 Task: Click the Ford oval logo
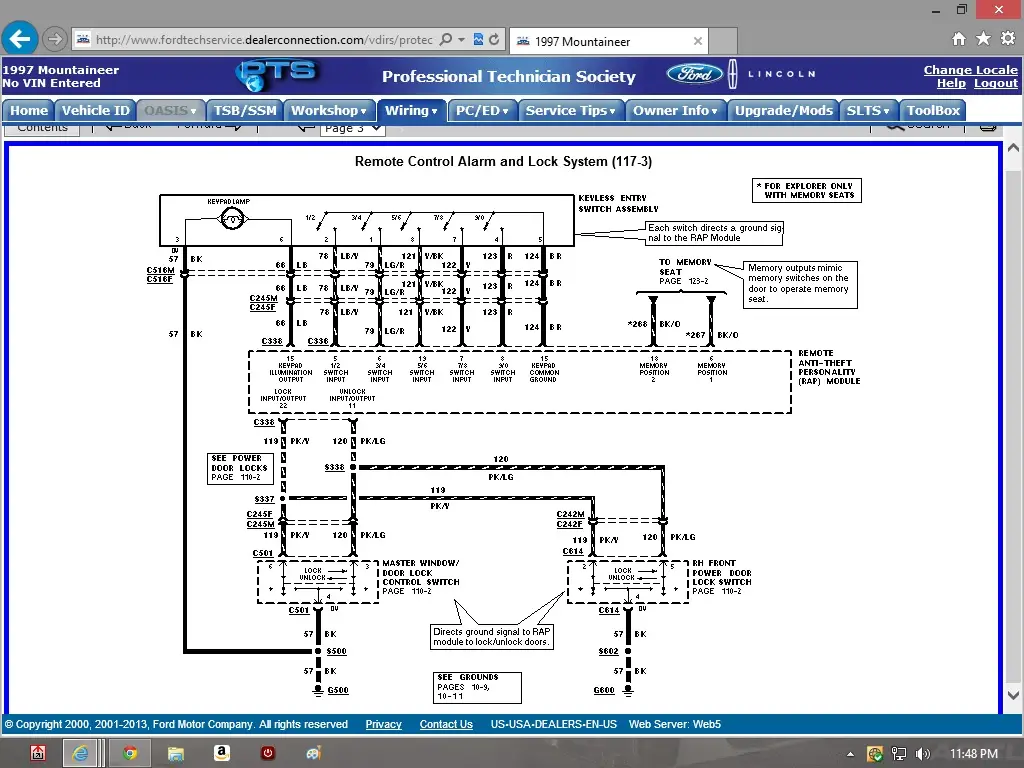(x=694, y=74)
